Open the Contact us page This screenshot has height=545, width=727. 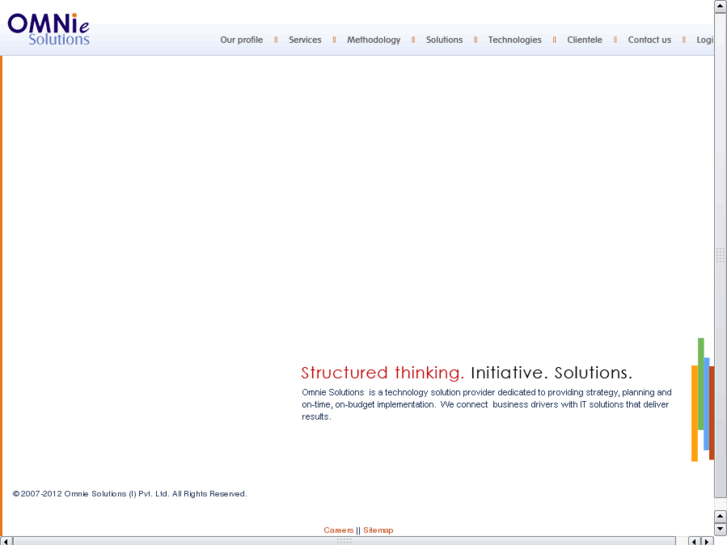point(649,40)
